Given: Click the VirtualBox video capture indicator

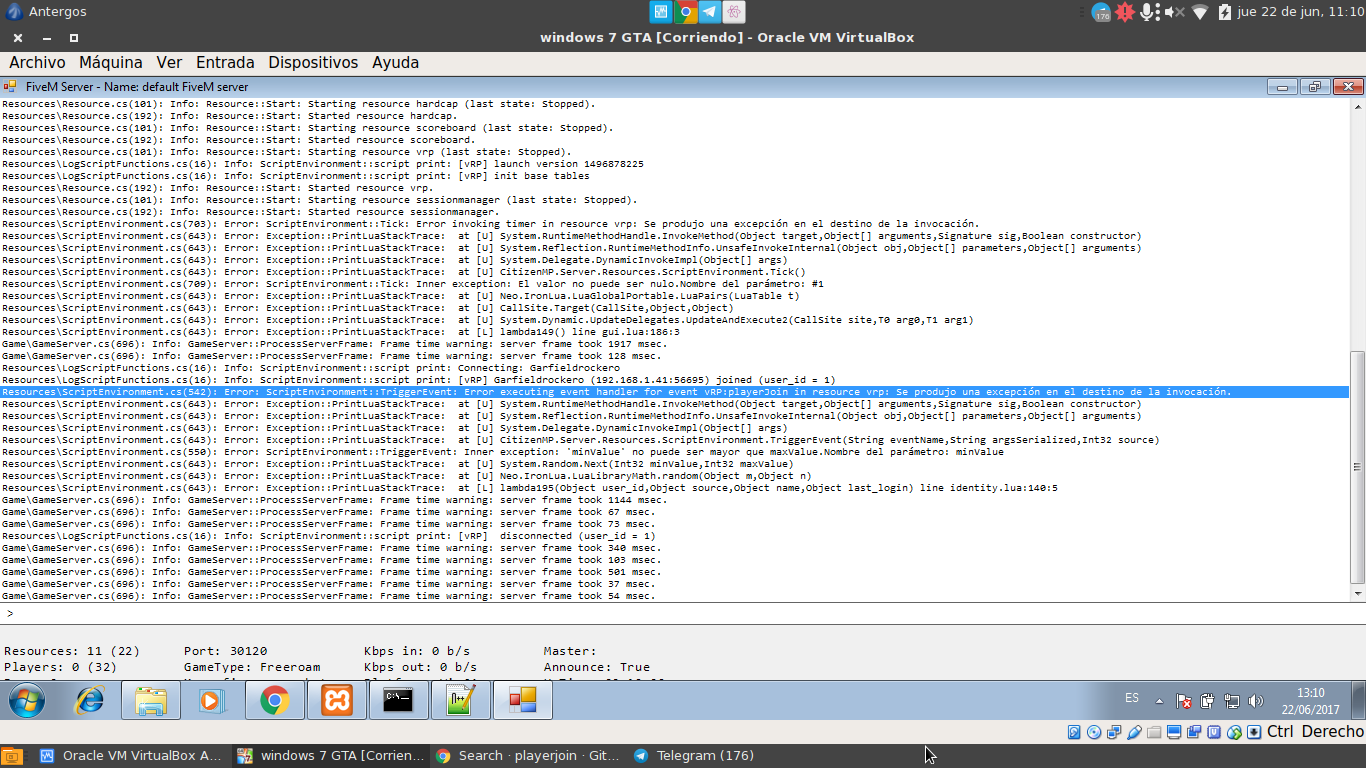Looking at the screenshot, I should [x=1194, y=732].
